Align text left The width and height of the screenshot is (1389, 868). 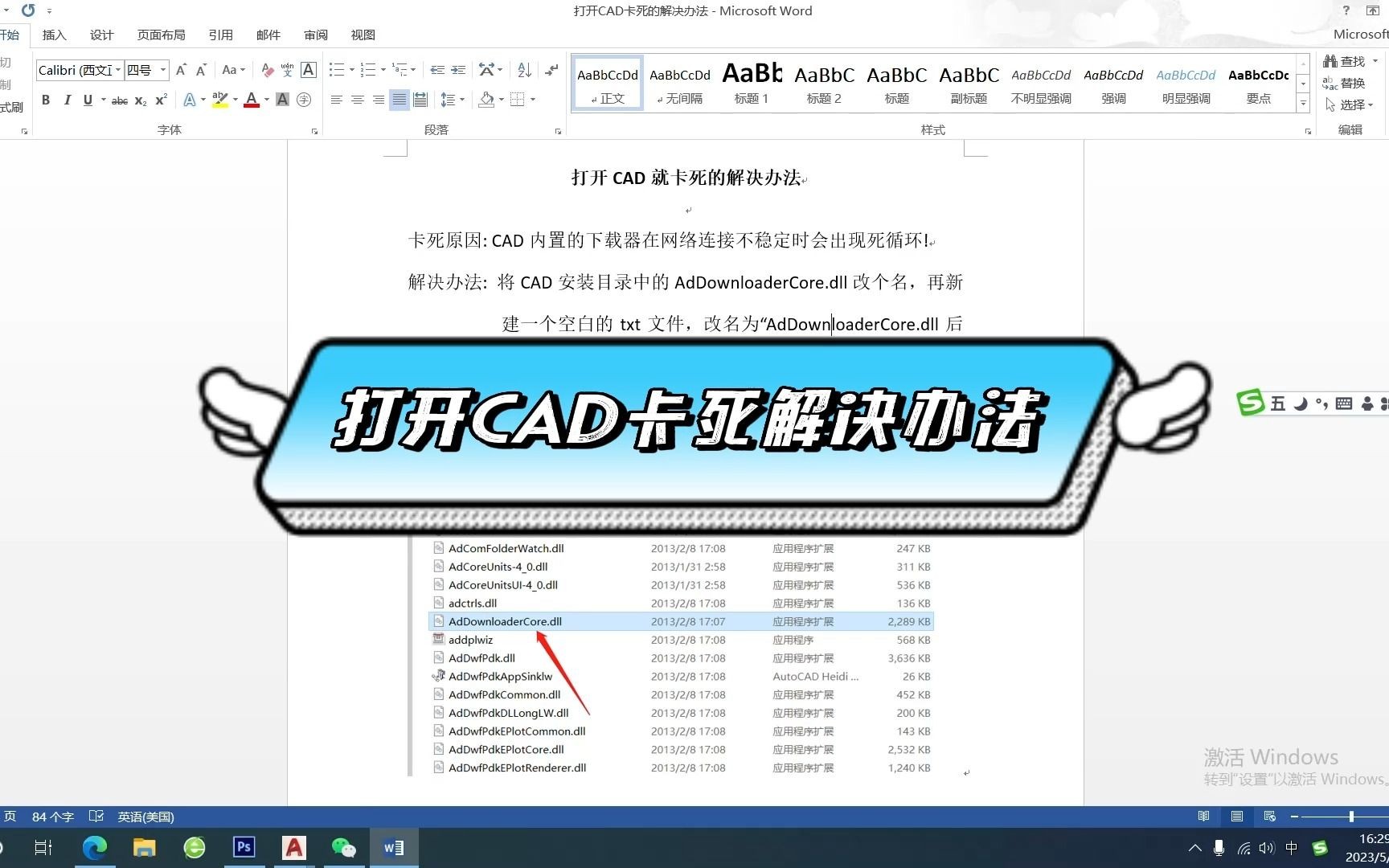[337, 100]
